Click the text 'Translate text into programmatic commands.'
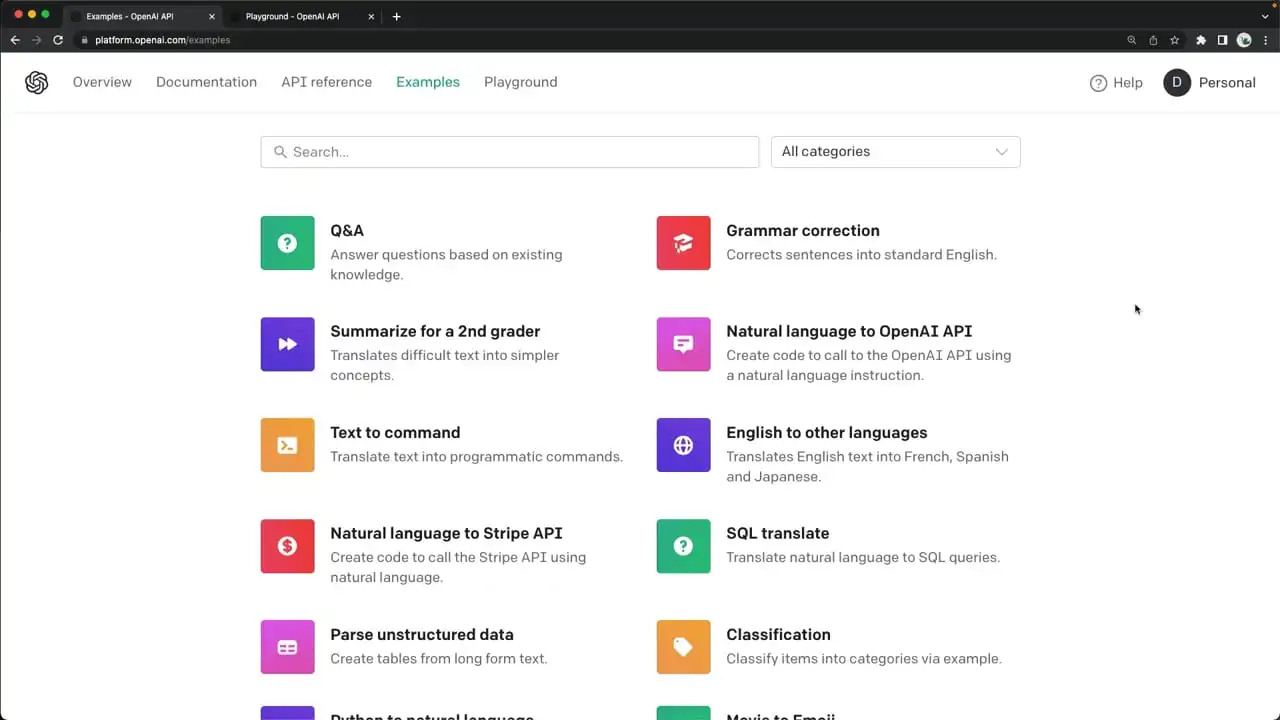Viewport: 1280px width, 720px height. click(476, 457)
